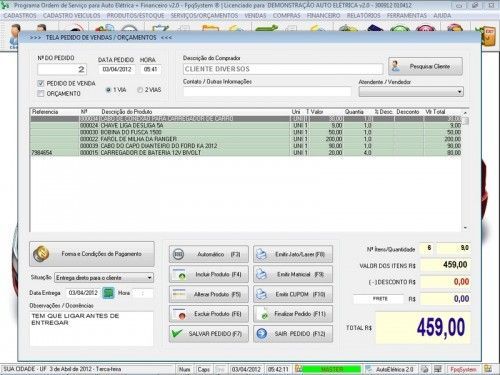Select the 2 VIAS radio option
This screenshot has height=375, width=500.
coord(140,90)
